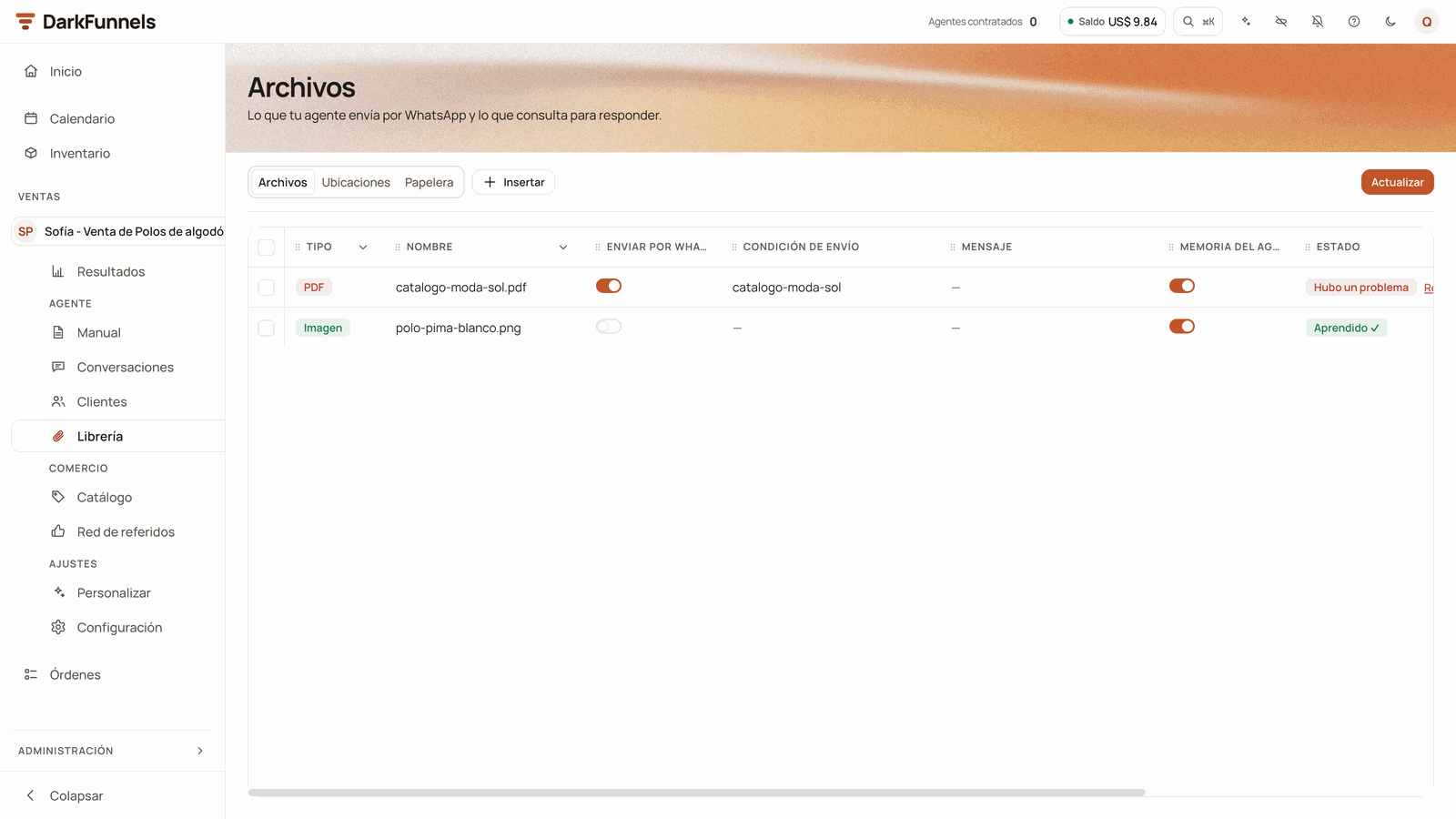
Task: Click the Red de referidos thumbs-up icon
Action: pyautogui.click(x=58, y=531)
